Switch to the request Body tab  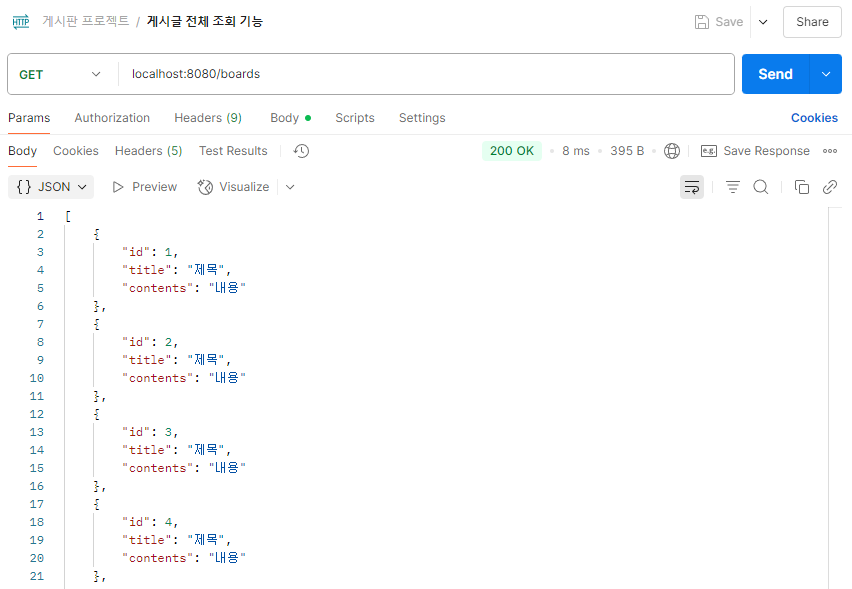(x=290, y=118)
